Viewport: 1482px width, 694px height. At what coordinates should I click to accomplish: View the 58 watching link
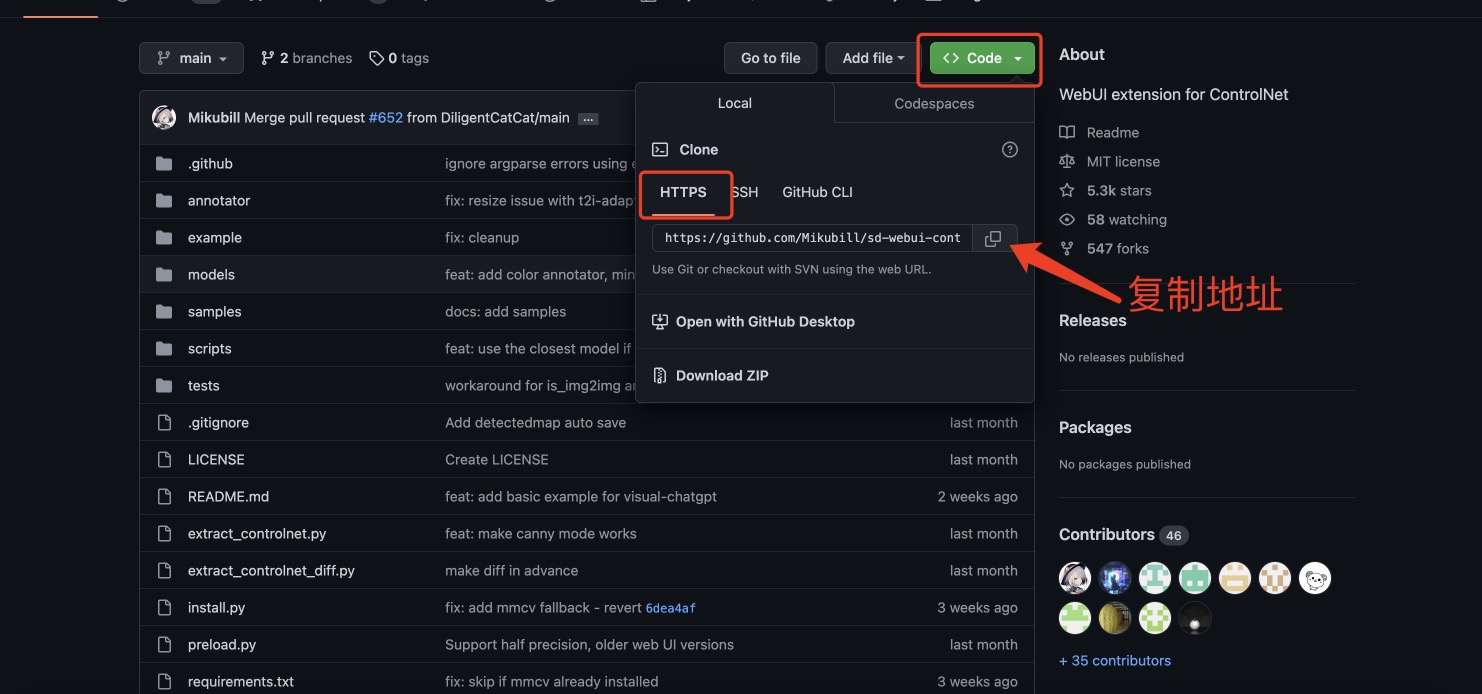pyautogui.click(x=1127, y=219)
